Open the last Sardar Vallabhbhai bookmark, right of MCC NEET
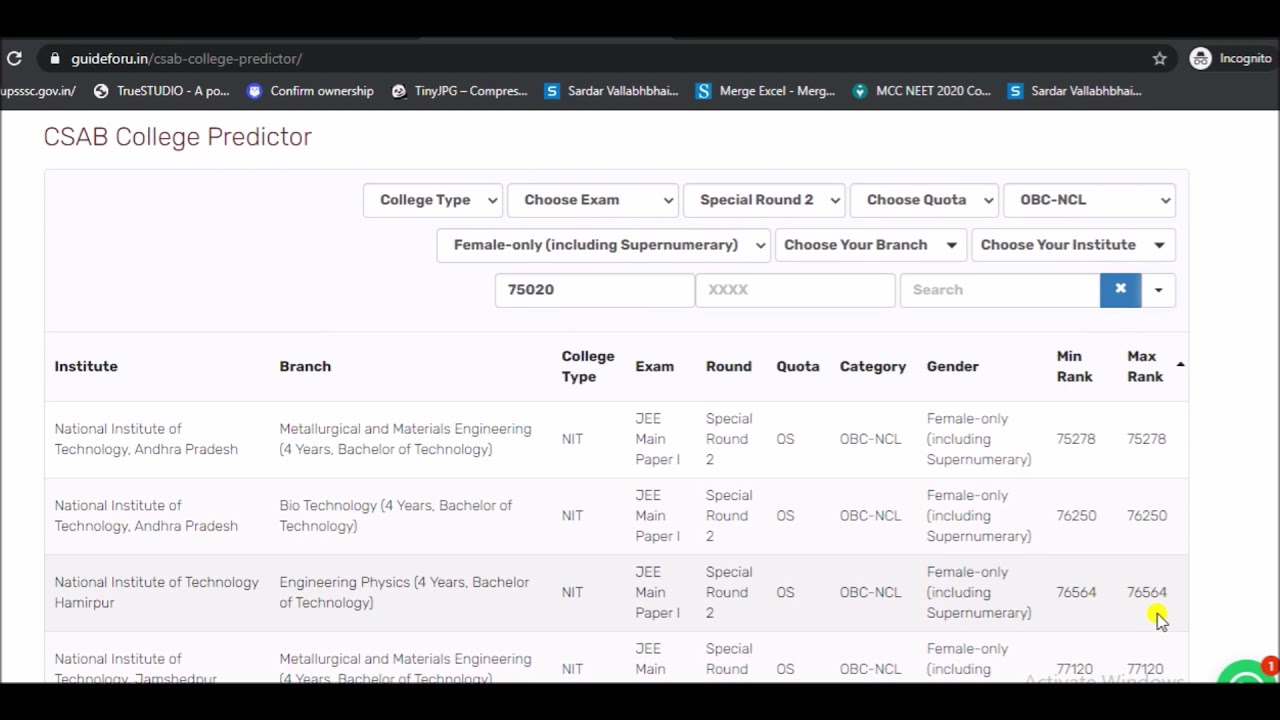Viewport: 1280px width, 720px height. click(1075, 91)
